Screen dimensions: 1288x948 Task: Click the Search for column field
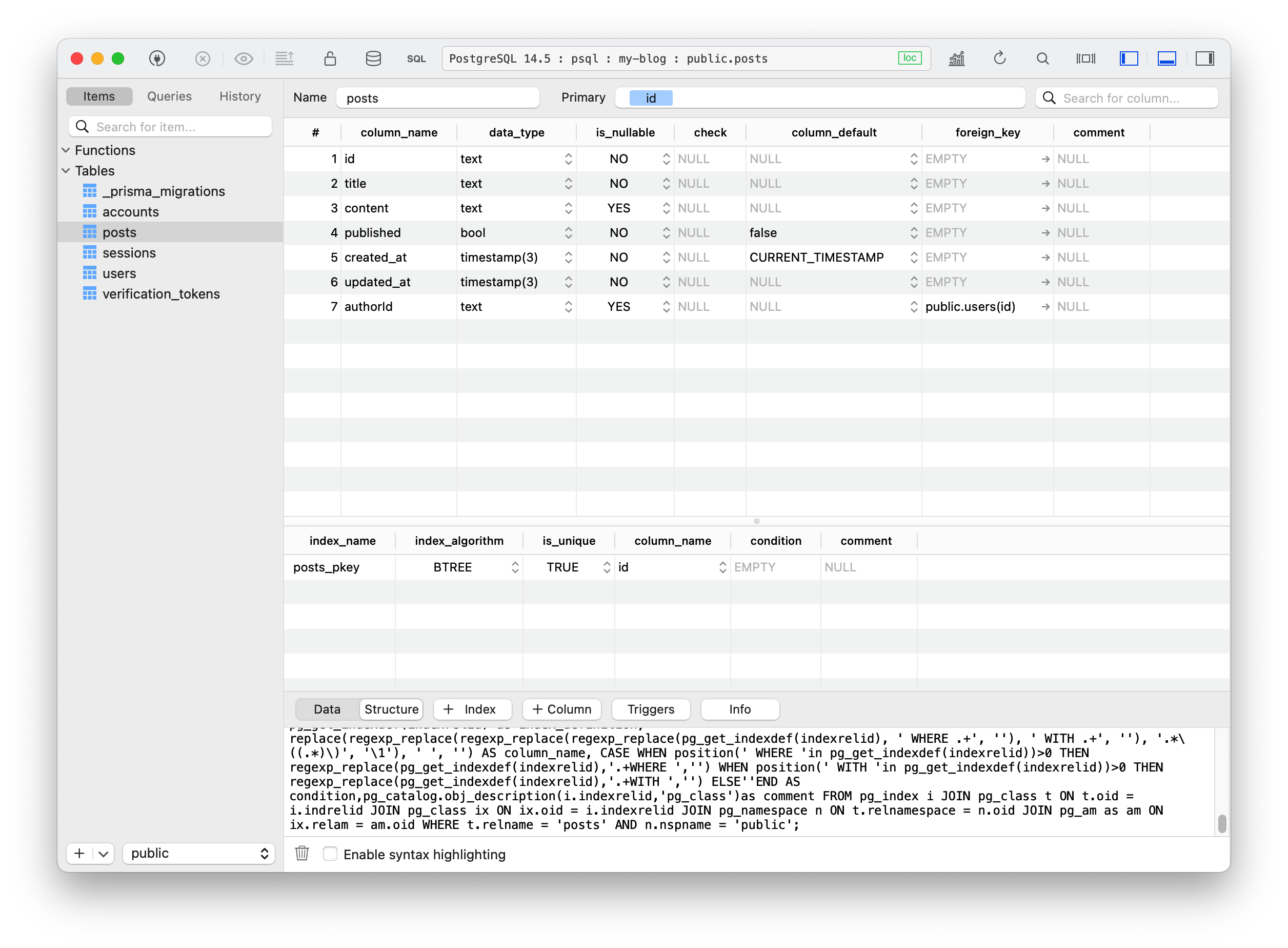pyautogui.click(x=1126, y=98)
